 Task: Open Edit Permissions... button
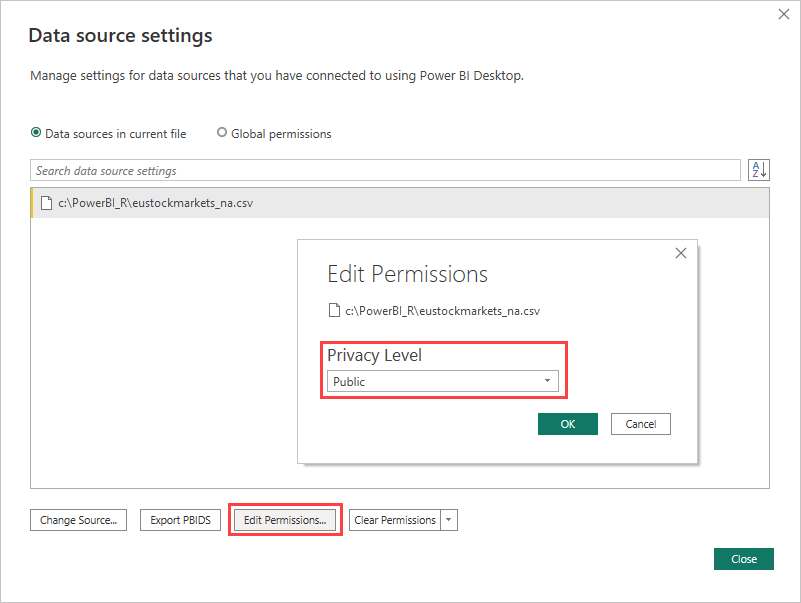[285, 520]
